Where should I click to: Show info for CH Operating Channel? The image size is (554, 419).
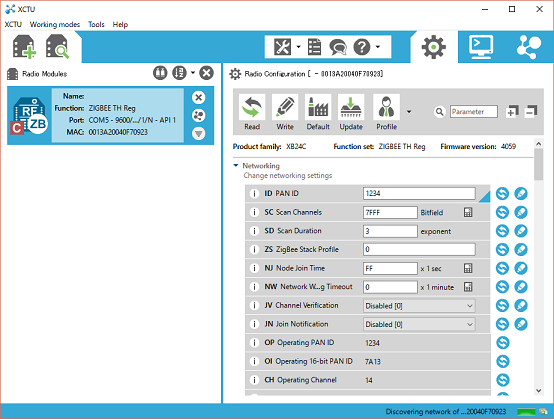254,380
